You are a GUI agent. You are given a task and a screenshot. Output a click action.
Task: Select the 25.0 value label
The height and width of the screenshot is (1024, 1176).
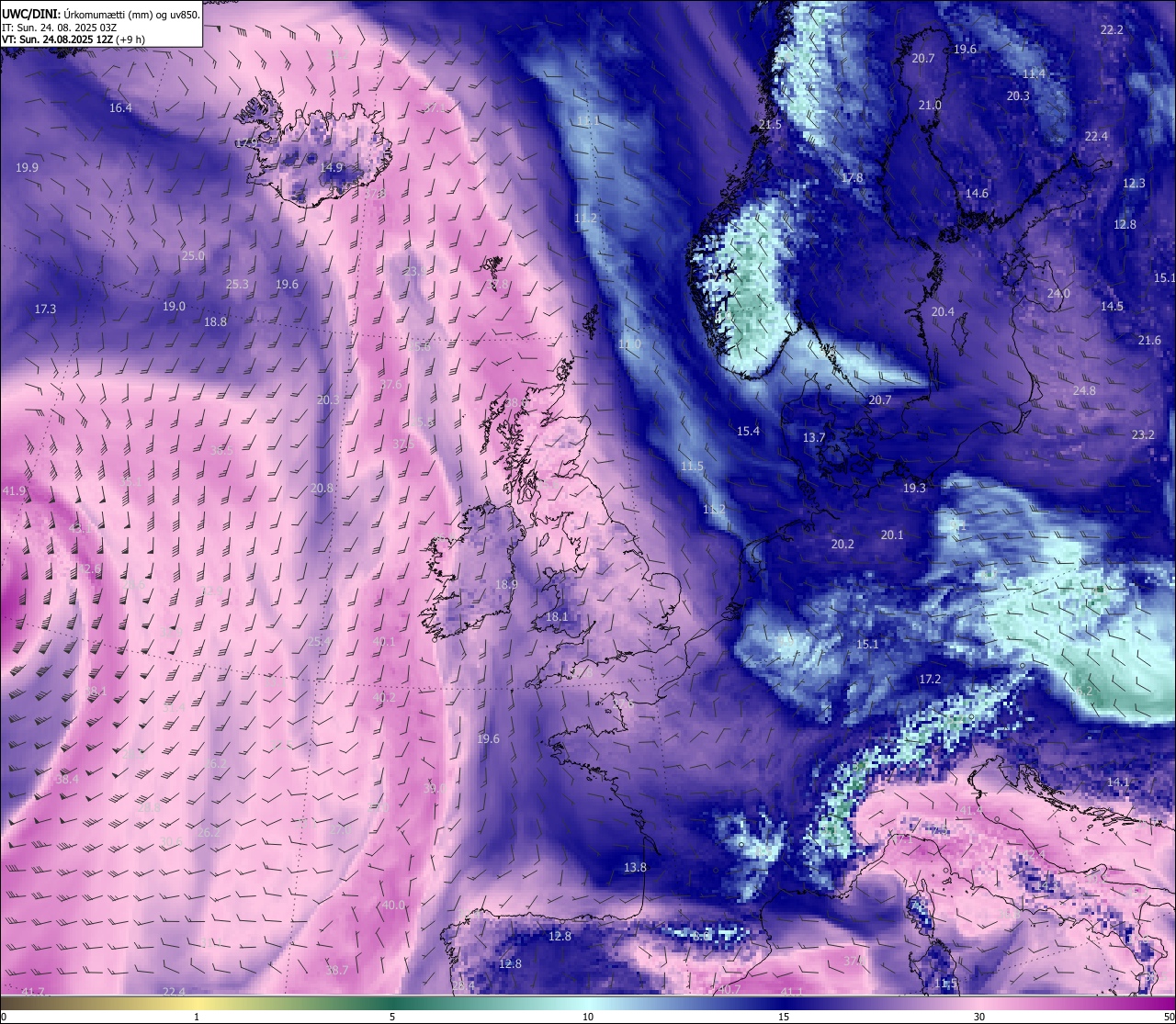(x=193, y=256)
